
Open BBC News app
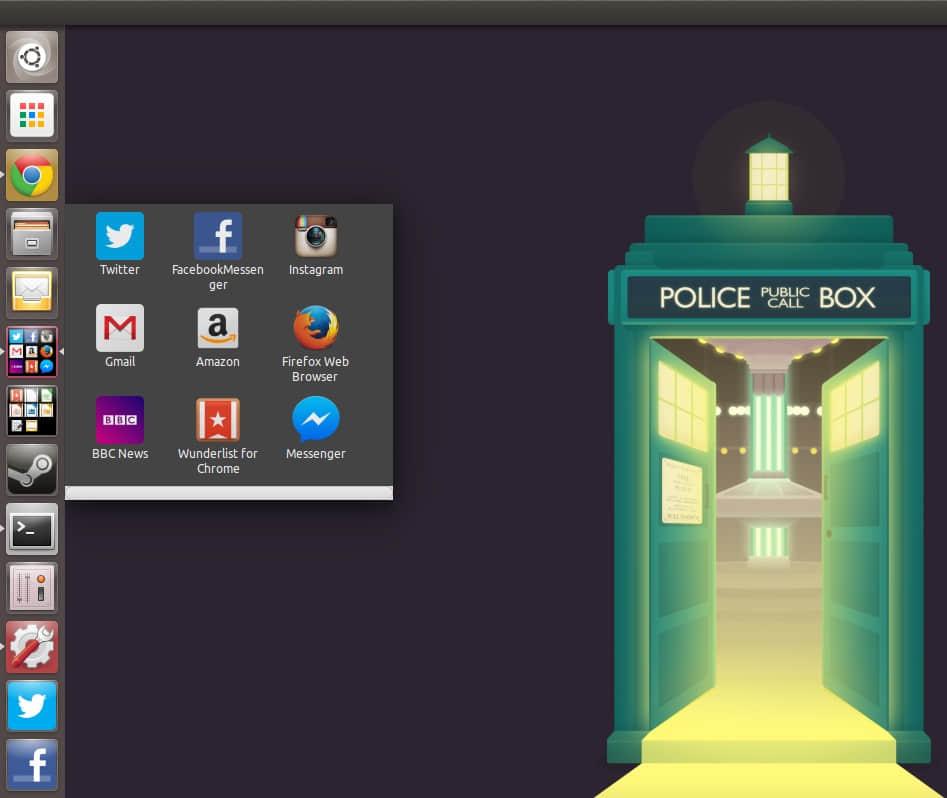pyautogui.click(x=120, y=421)
